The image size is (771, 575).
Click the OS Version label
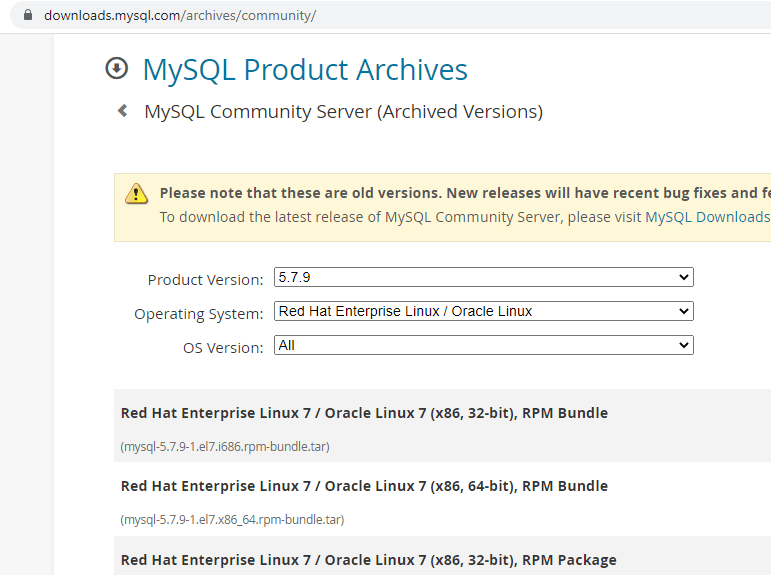pos(223,348)
